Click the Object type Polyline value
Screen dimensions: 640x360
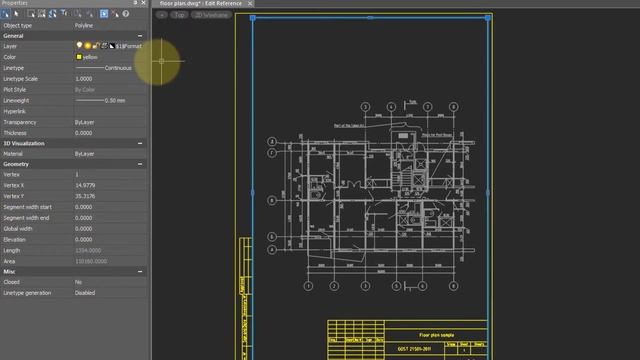click(84, 25)
